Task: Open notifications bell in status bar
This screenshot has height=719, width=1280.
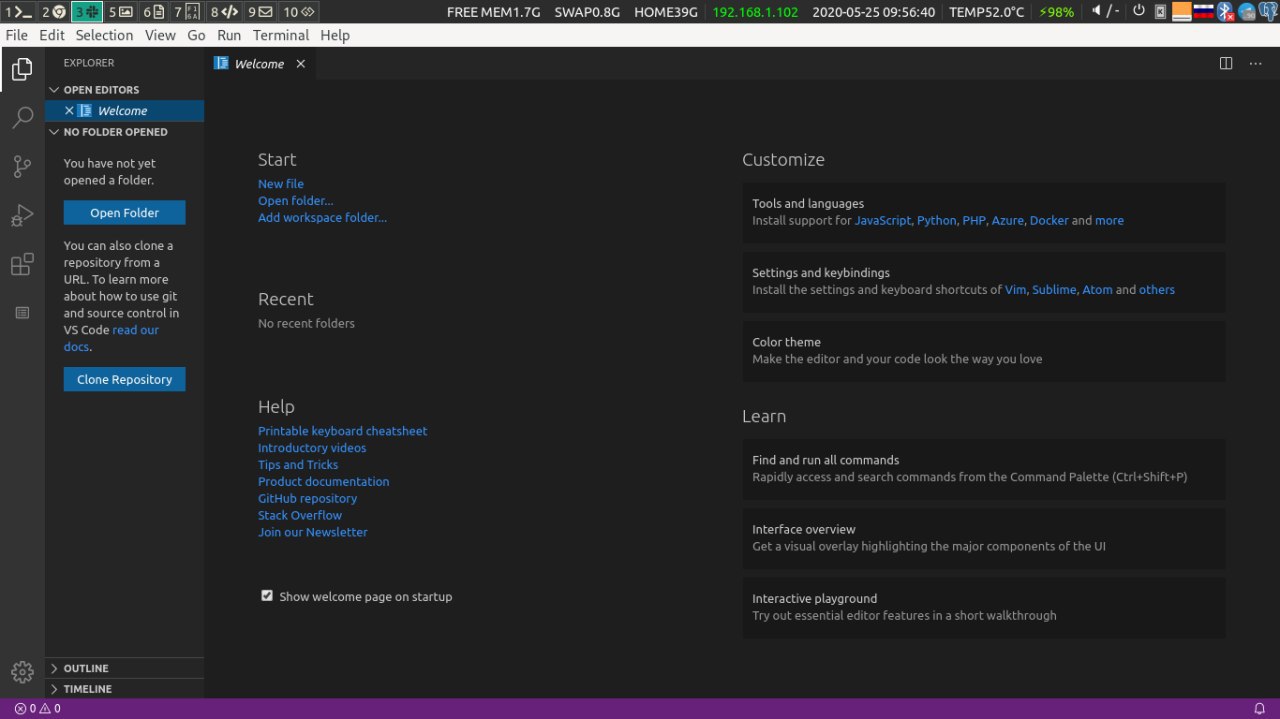Action: click(x=1259, y=708)
